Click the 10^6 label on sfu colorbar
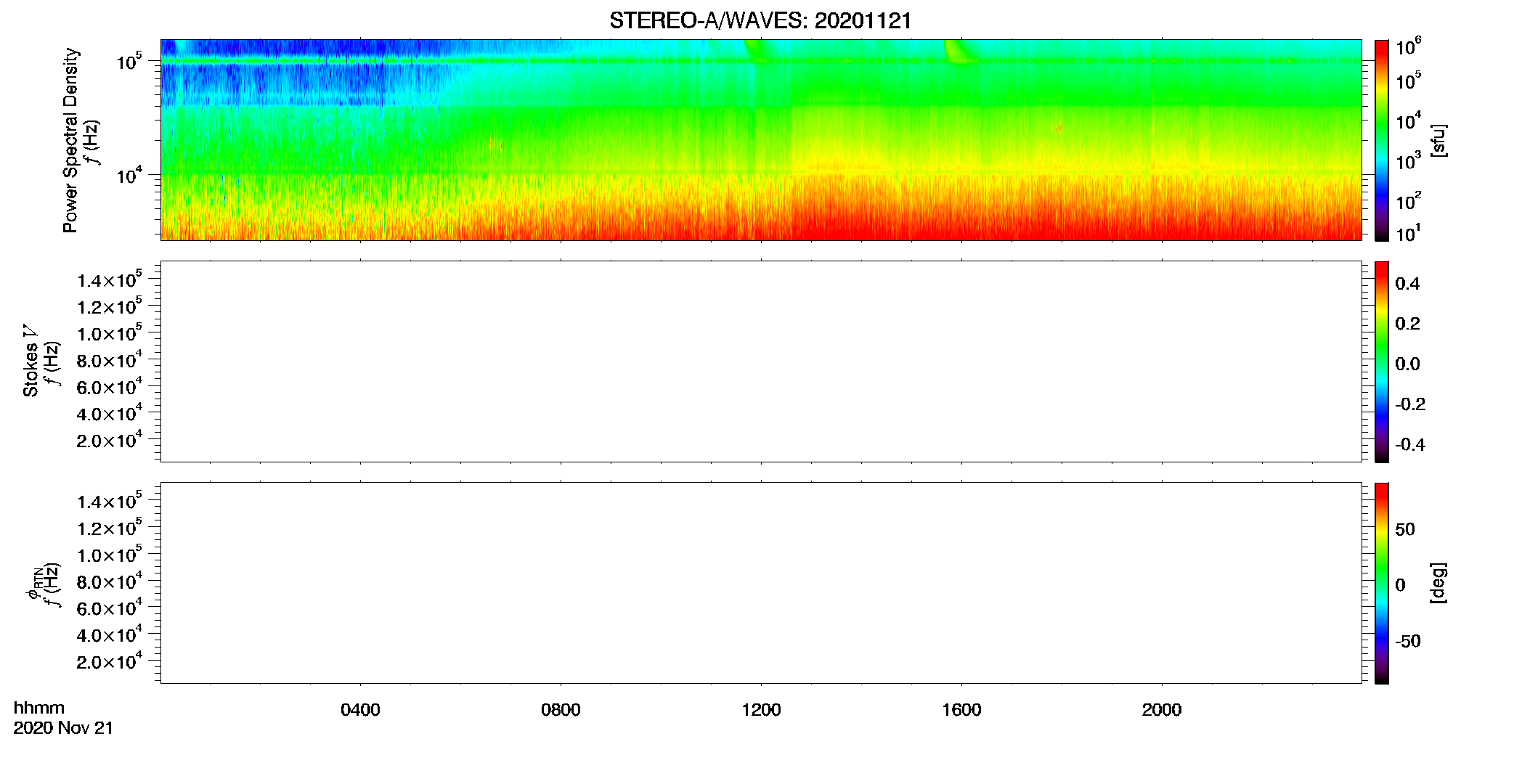Screen dimensions: 1522x784 1409,47
